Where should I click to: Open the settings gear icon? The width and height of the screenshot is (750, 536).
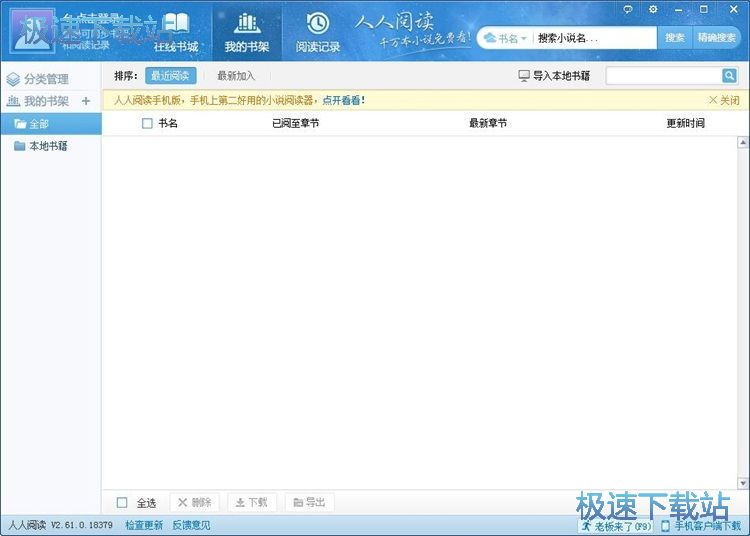653,9
